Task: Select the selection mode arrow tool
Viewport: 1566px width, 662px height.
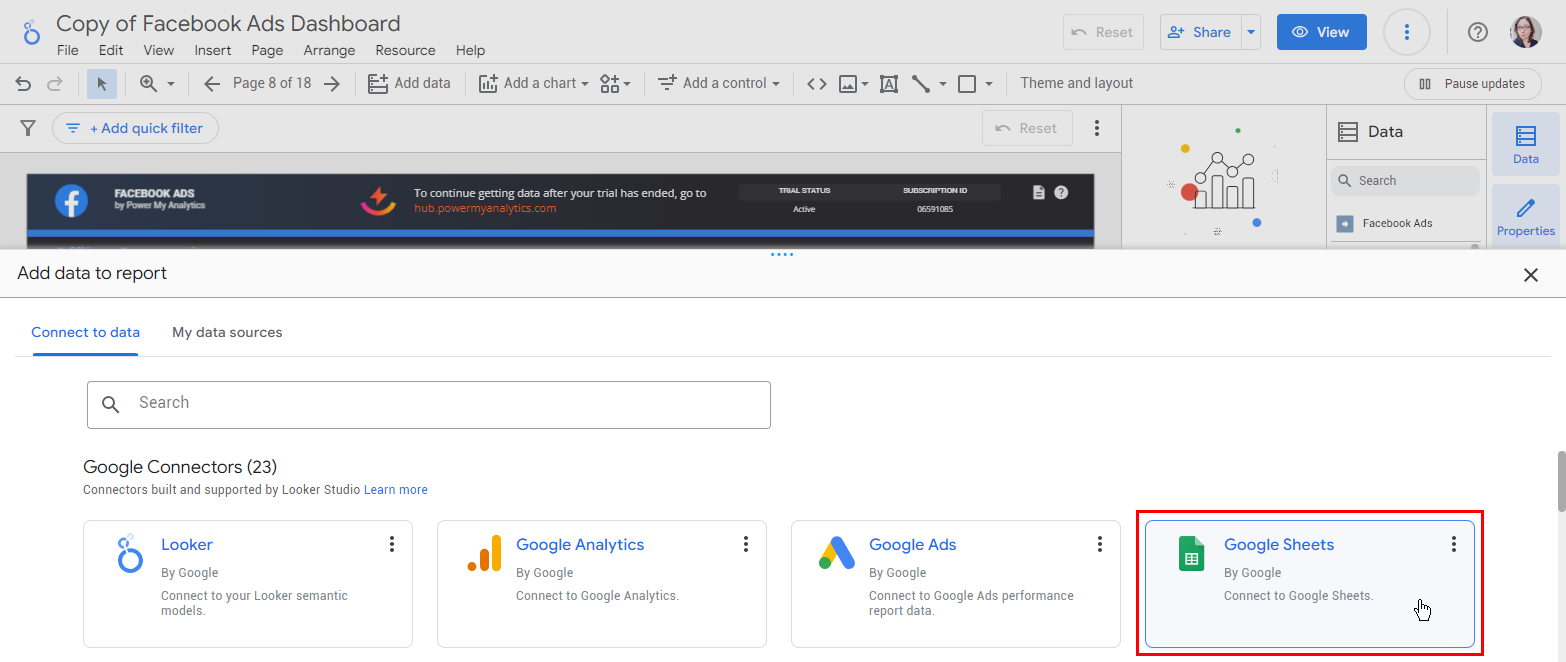Action: coord(101,84)
